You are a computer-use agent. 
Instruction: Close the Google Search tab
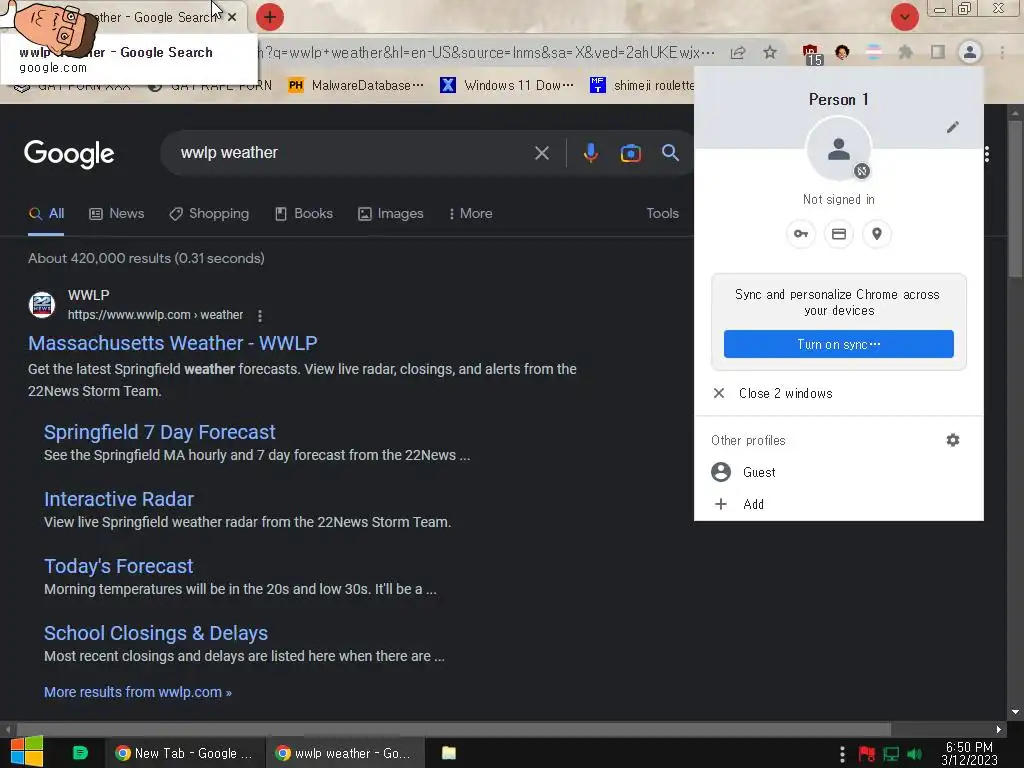232,18
